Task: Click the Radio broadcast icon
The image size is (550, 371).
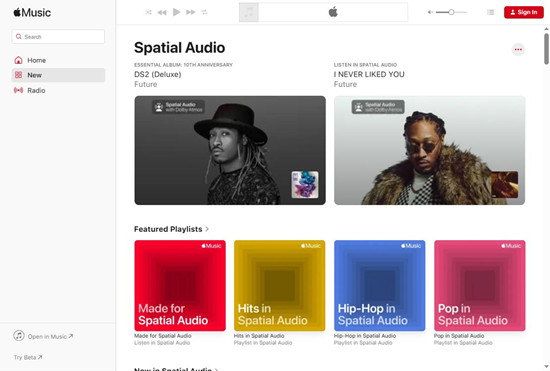Action: [19, 90]
